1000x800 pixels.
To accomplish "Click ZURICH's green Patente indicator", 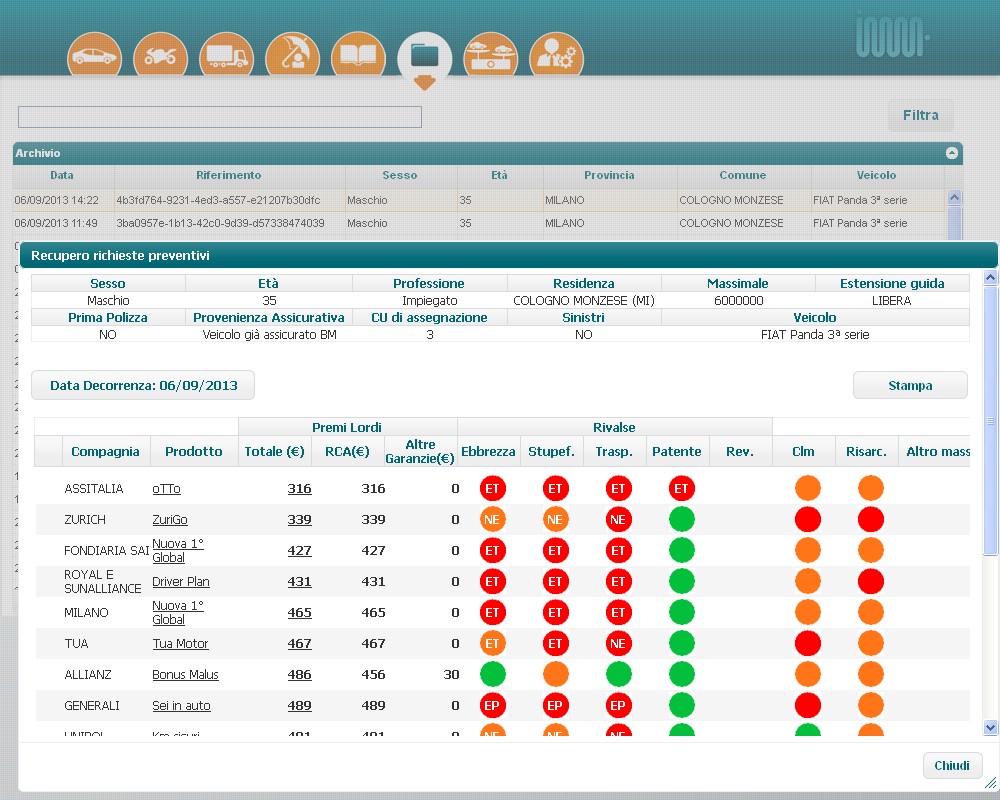I will click(681, 519).
